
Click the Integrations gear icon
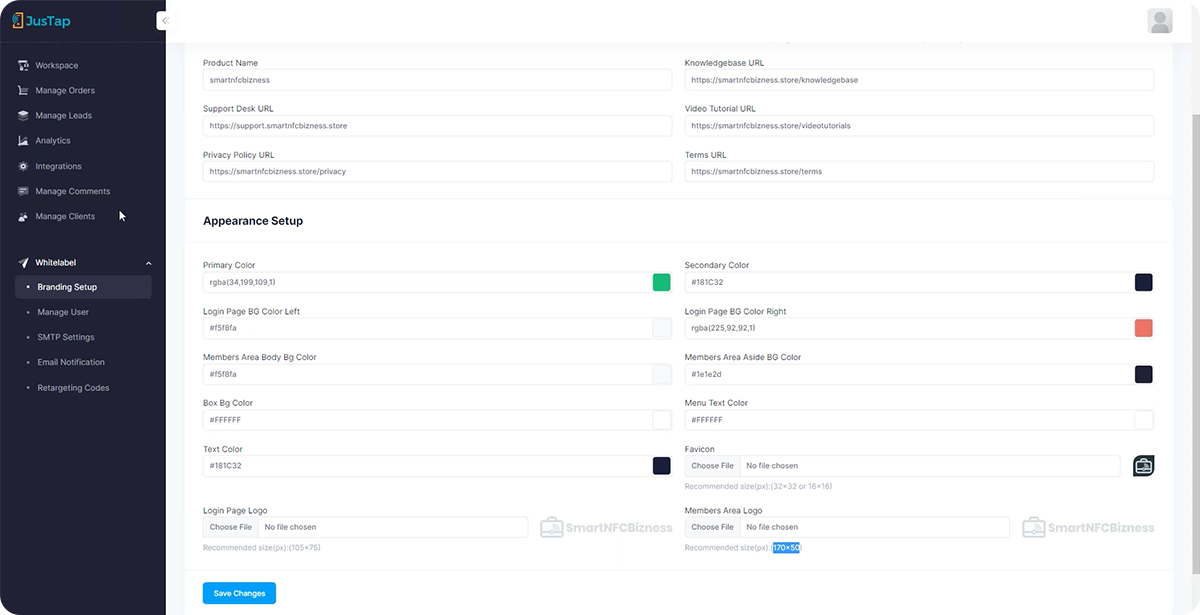tap(23, 166)
